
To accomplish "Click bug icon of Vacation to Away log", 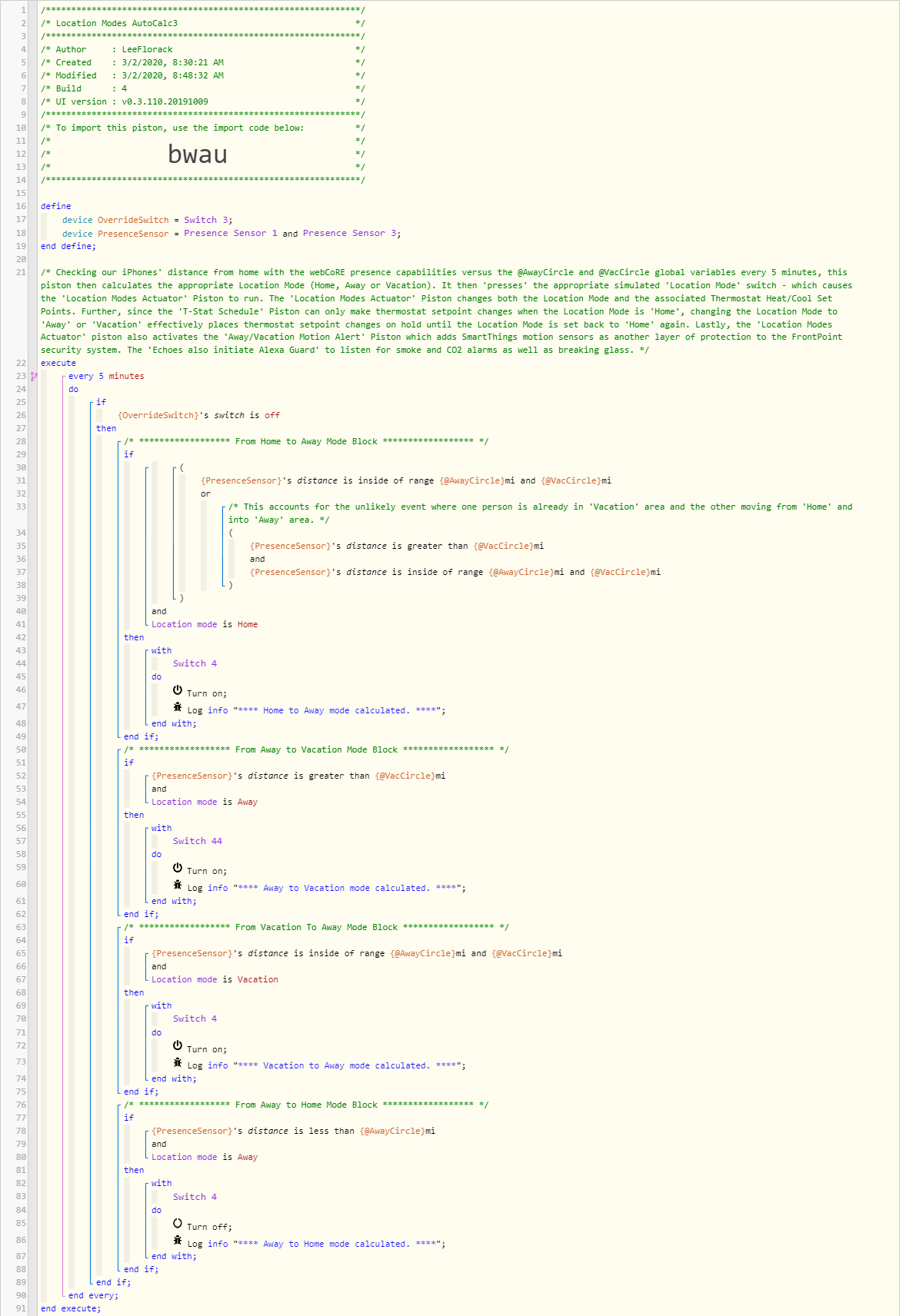I will pyautogui.click(x=178, y=1062).
